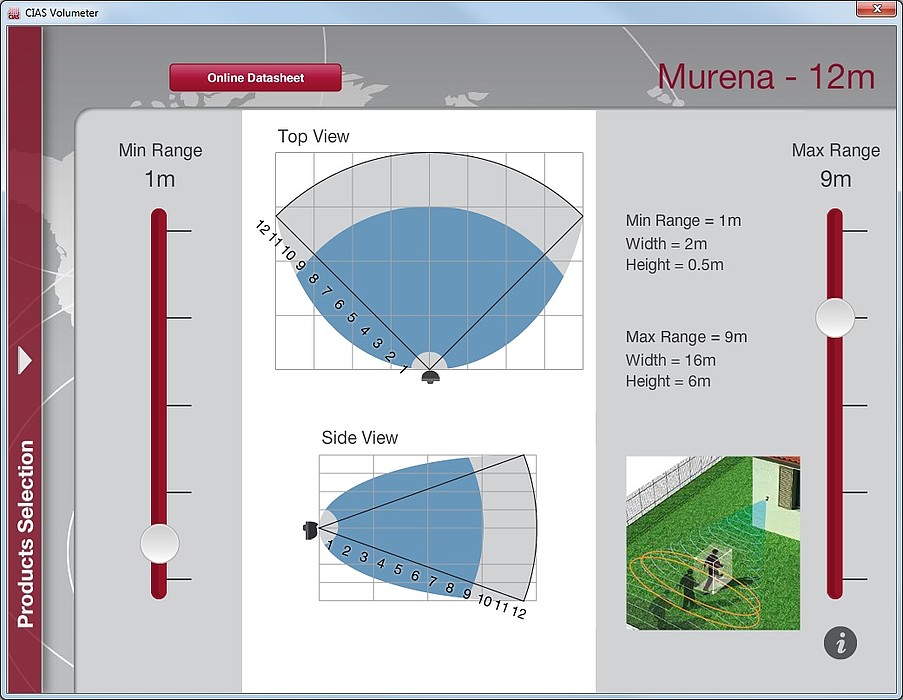Click the 'Min Range = 1m' text
Screen dimensions: 903x700
coord(684,220)
